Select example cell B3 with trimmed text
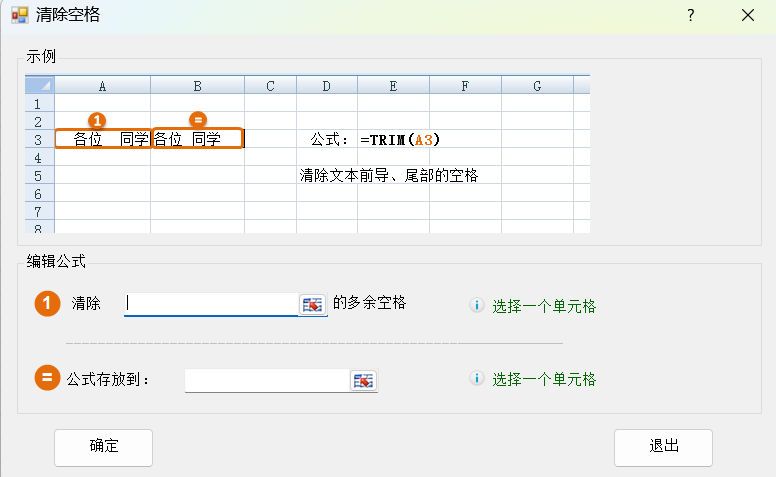 (x=197, y=139)
